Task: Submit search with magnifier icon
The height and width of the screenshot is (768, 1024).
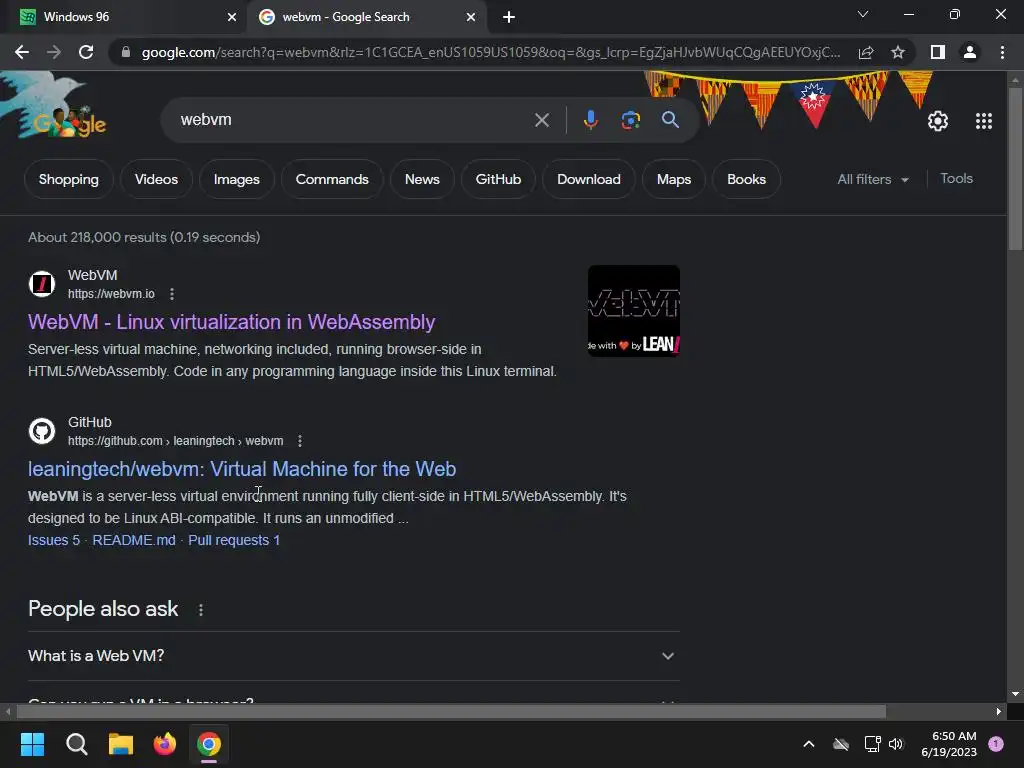Action: click(x=670, y=120)
